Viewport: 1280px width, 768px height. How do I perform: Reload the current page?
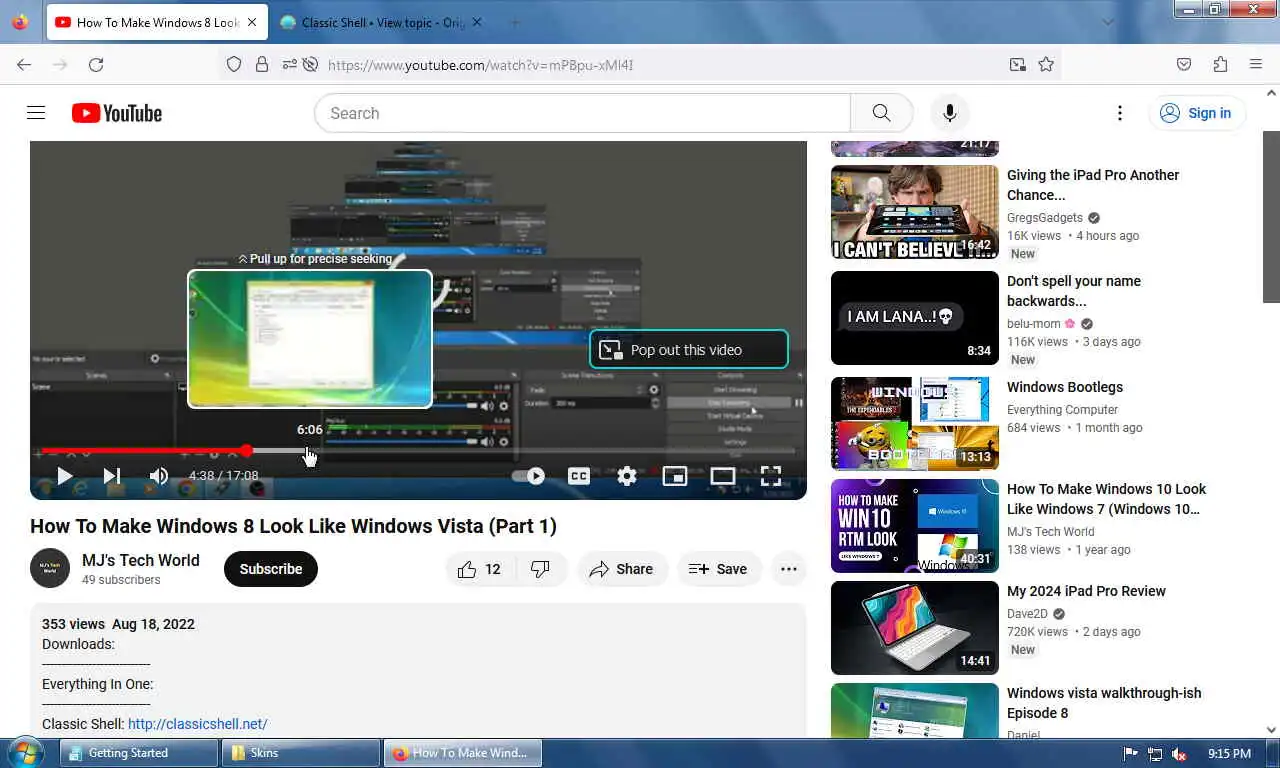coord(96,64)
